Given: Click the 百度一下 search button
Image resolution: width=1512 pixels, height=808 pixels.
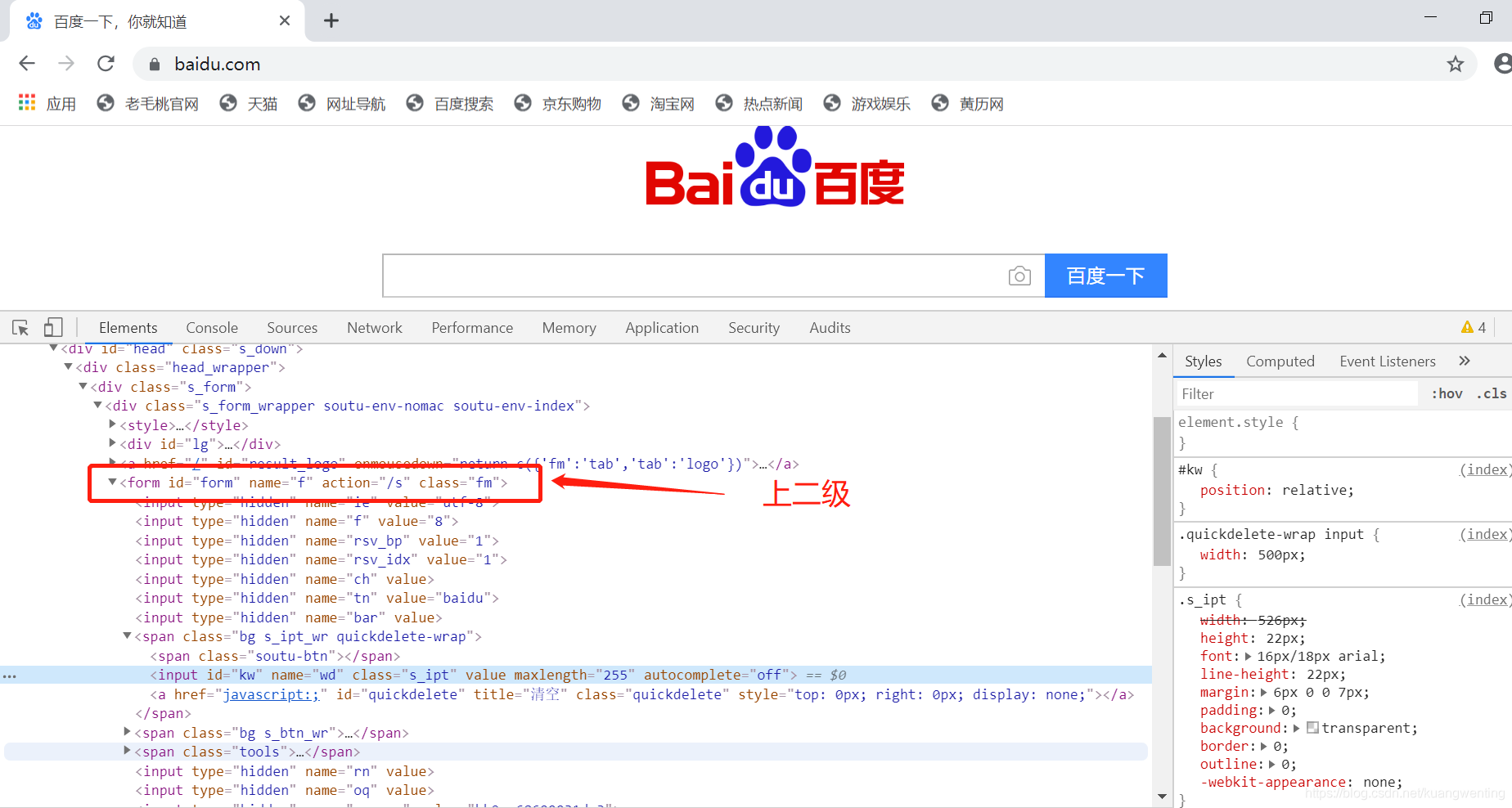Looking at the screenshot, I should [x=1106, y=276].
